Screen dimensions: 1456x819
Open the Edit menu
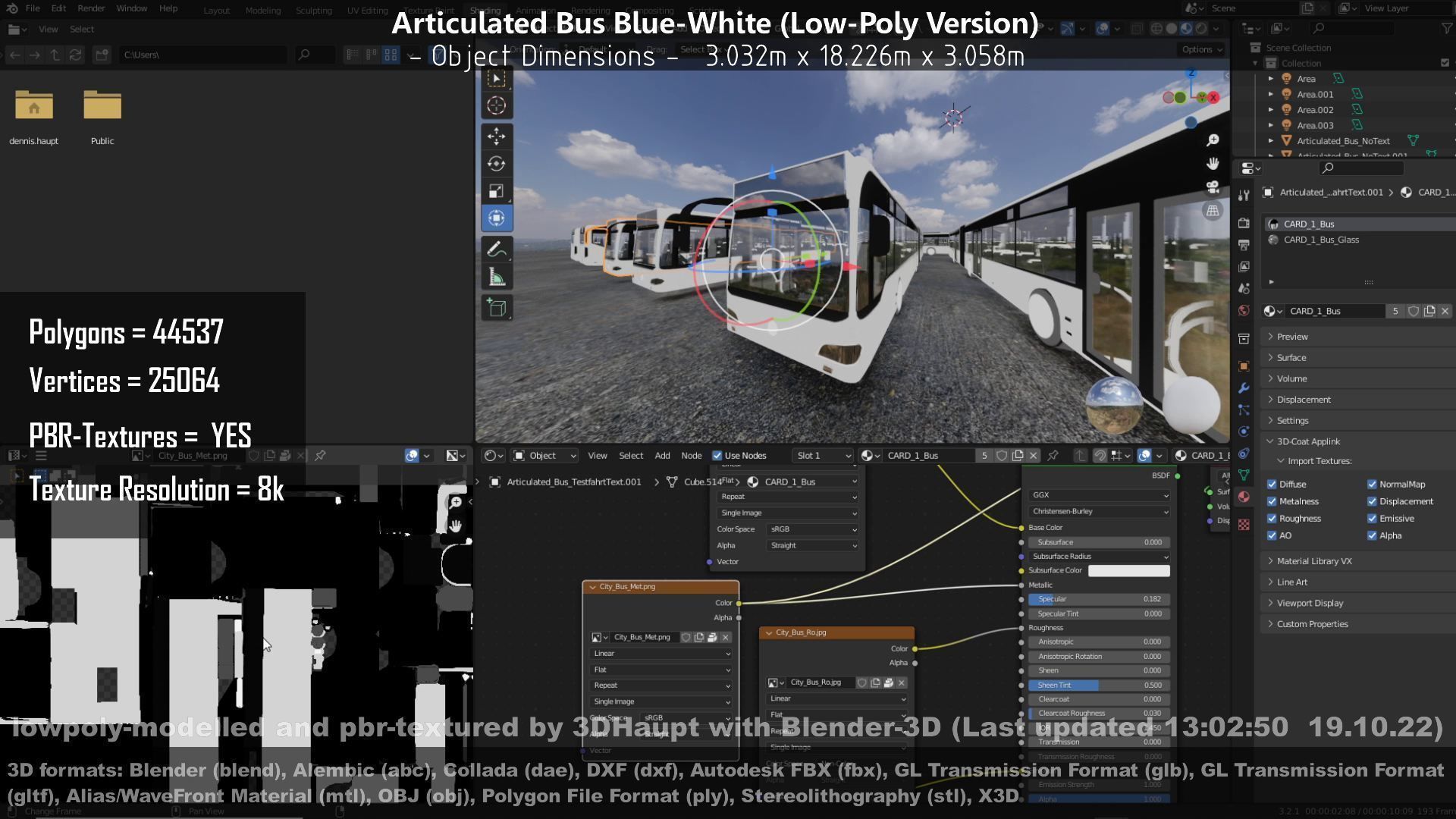tap(58, 8)
